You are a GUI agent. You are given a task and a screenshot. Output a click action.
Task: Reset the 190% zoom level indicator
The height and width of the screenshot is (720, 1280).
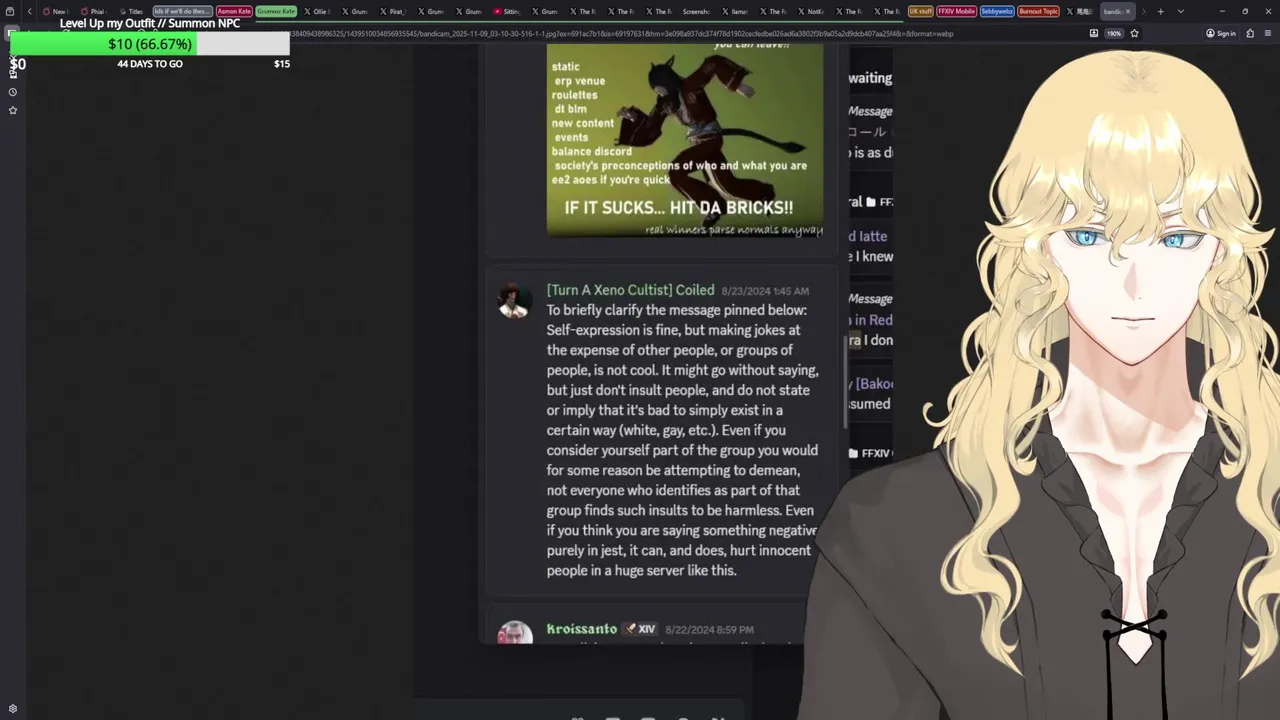point(1114,33)
